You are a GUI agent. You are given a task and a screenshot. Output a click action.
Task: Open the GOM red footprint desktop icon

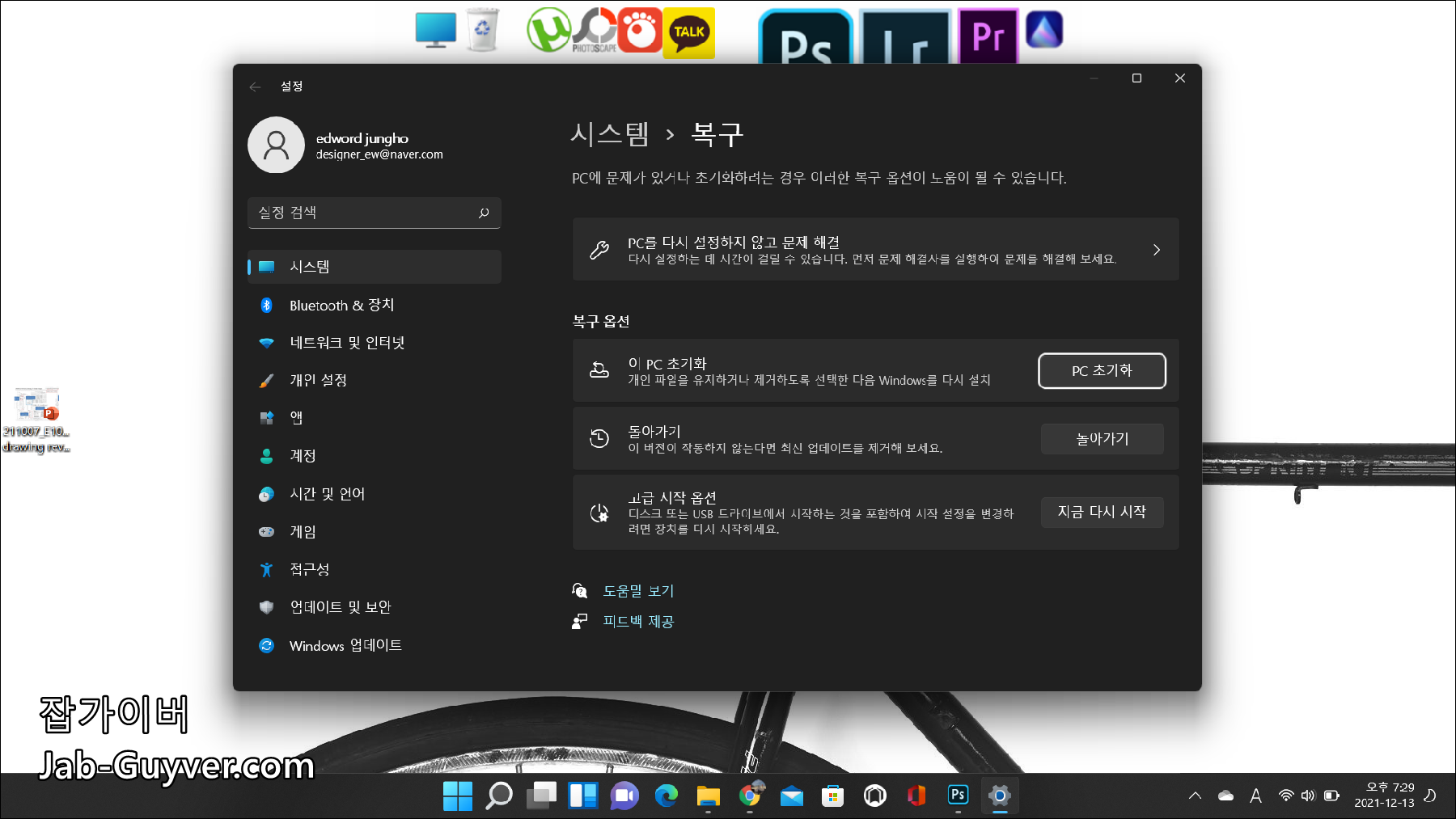pos(640,30)
